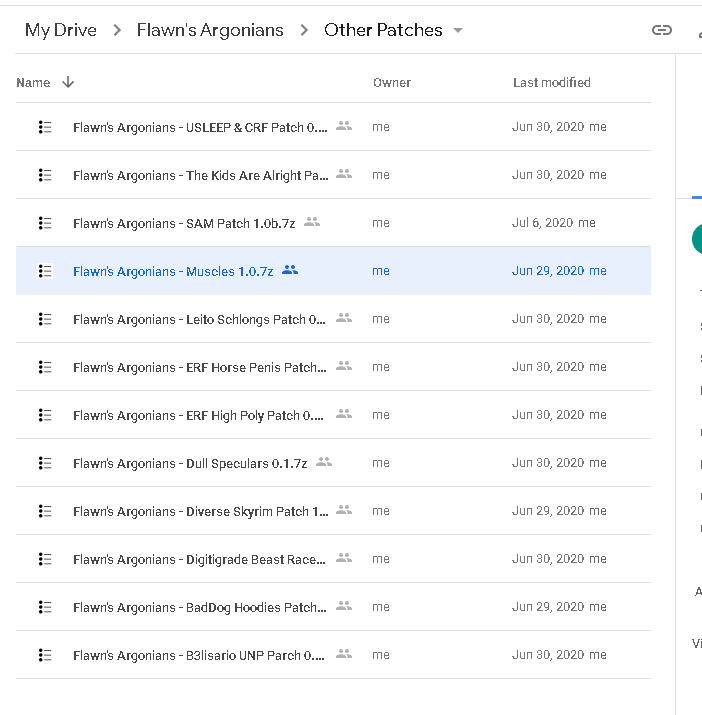Click shared icon on USLEEP & CRF Patch row

[x=344, y=126]
